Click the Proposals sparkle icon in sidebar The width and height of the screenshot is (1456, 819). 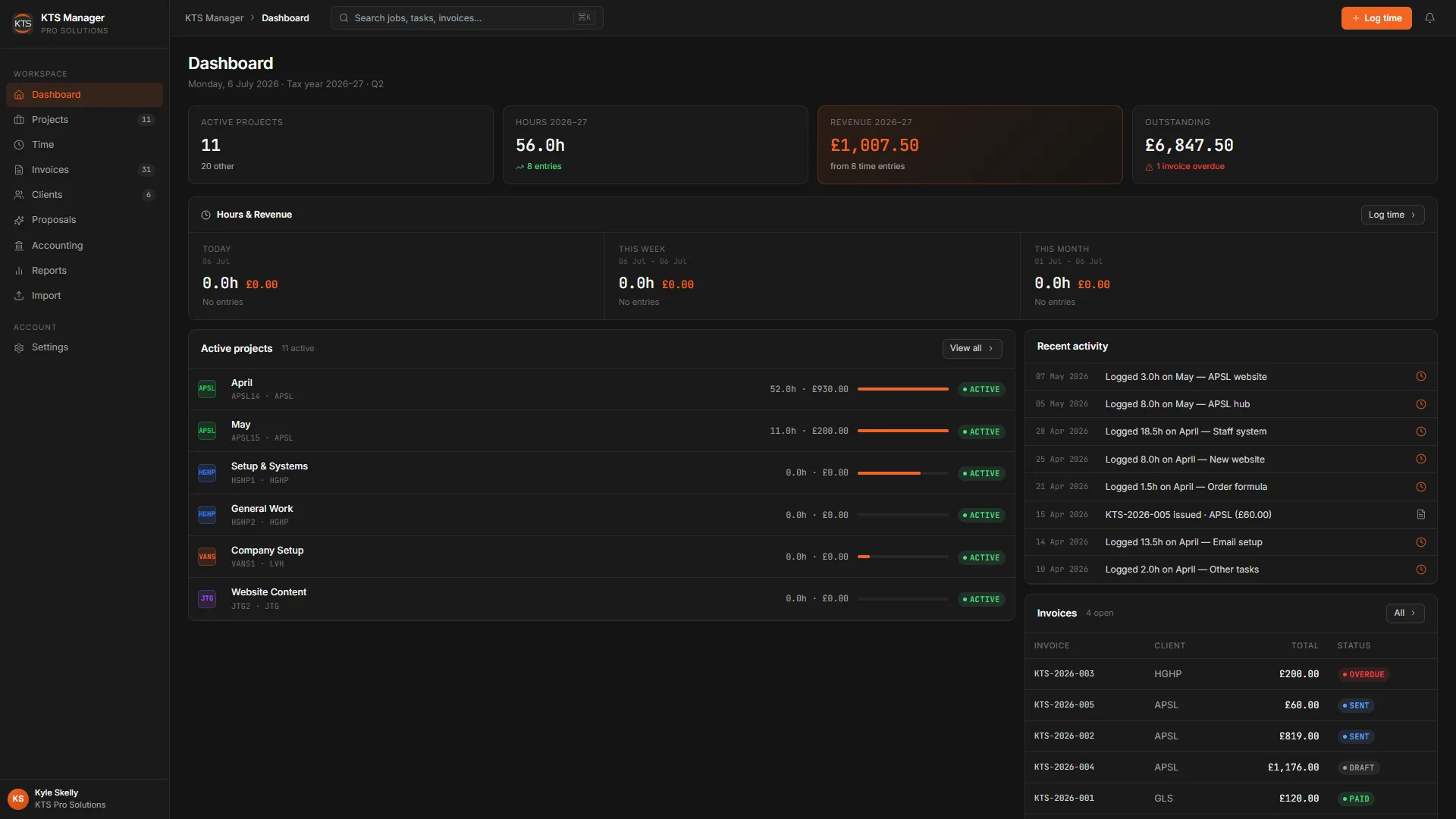click(19, 220)
